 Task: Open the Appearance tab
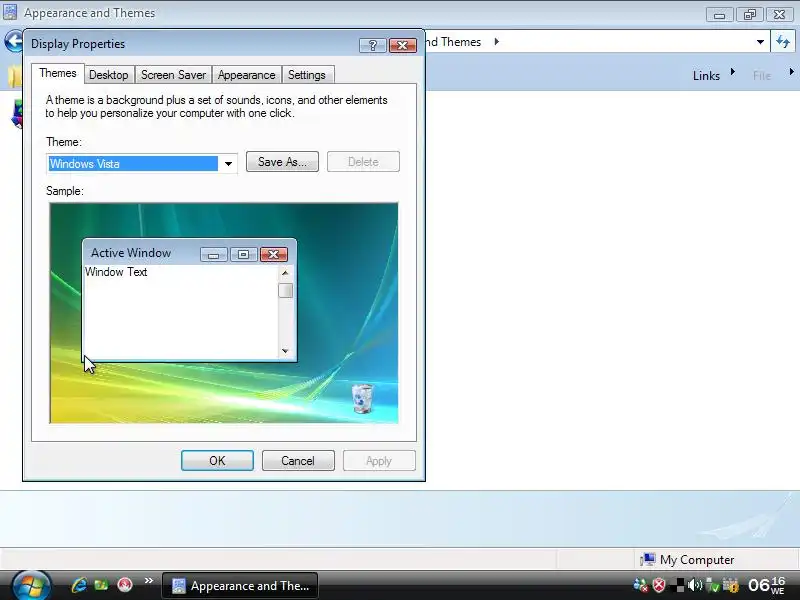246,74
